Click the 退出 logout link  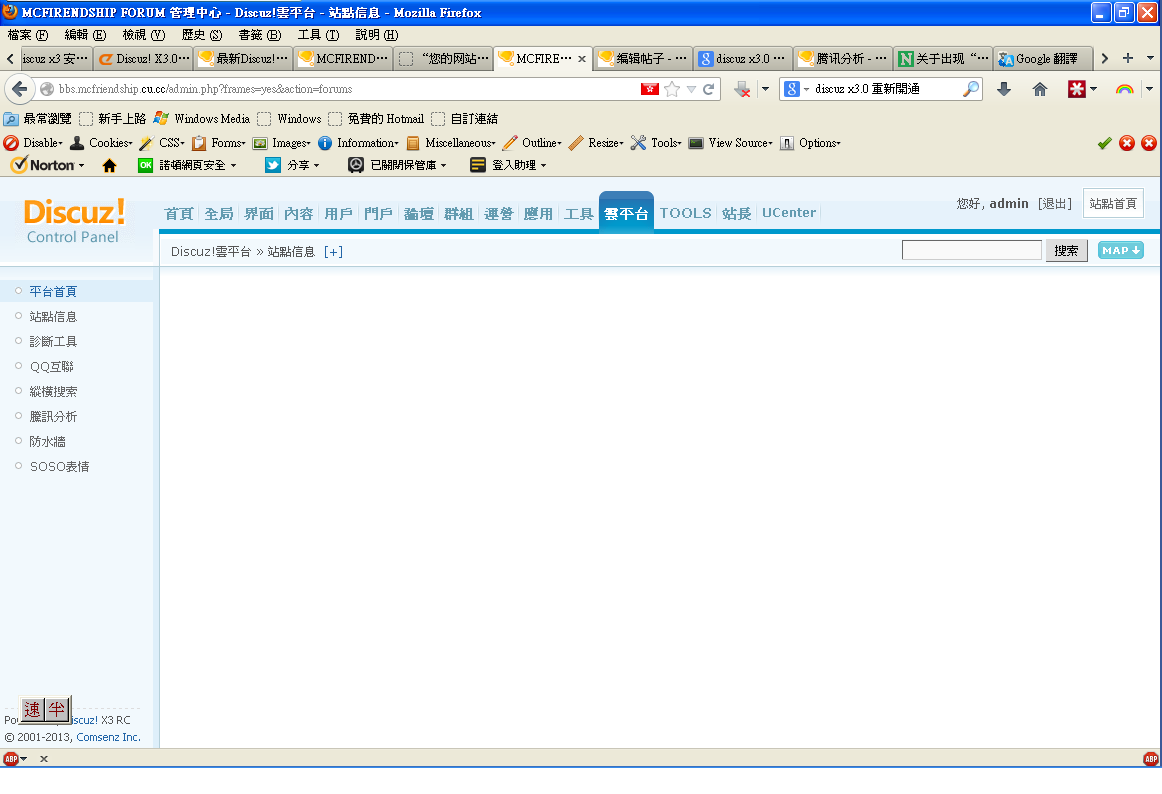point(1055,203)
